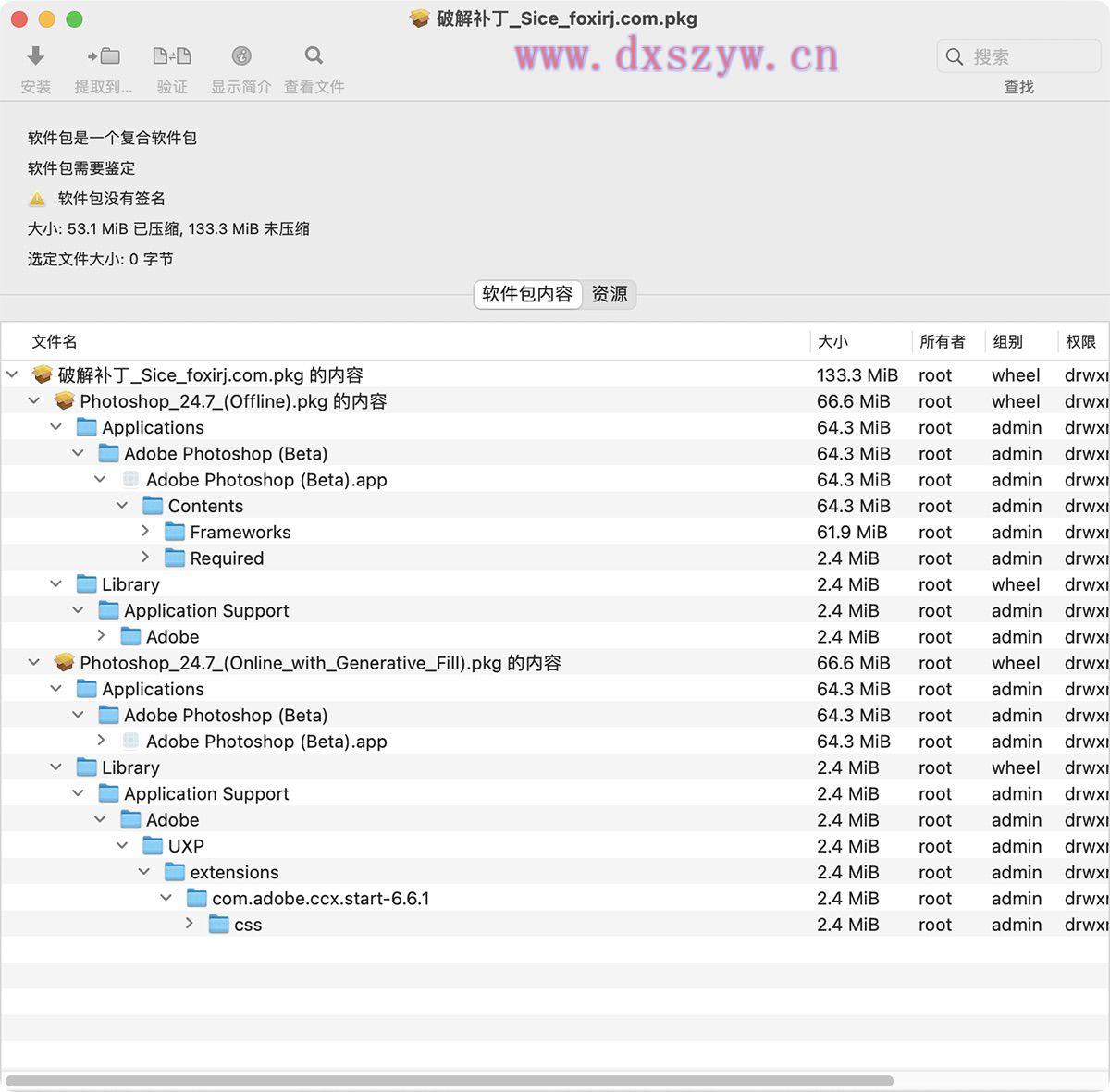Select the 61.9 MiB size cell
The height and width of the screenshot is (1092, 1110).
pyautogui.click(x=852, y=532)
